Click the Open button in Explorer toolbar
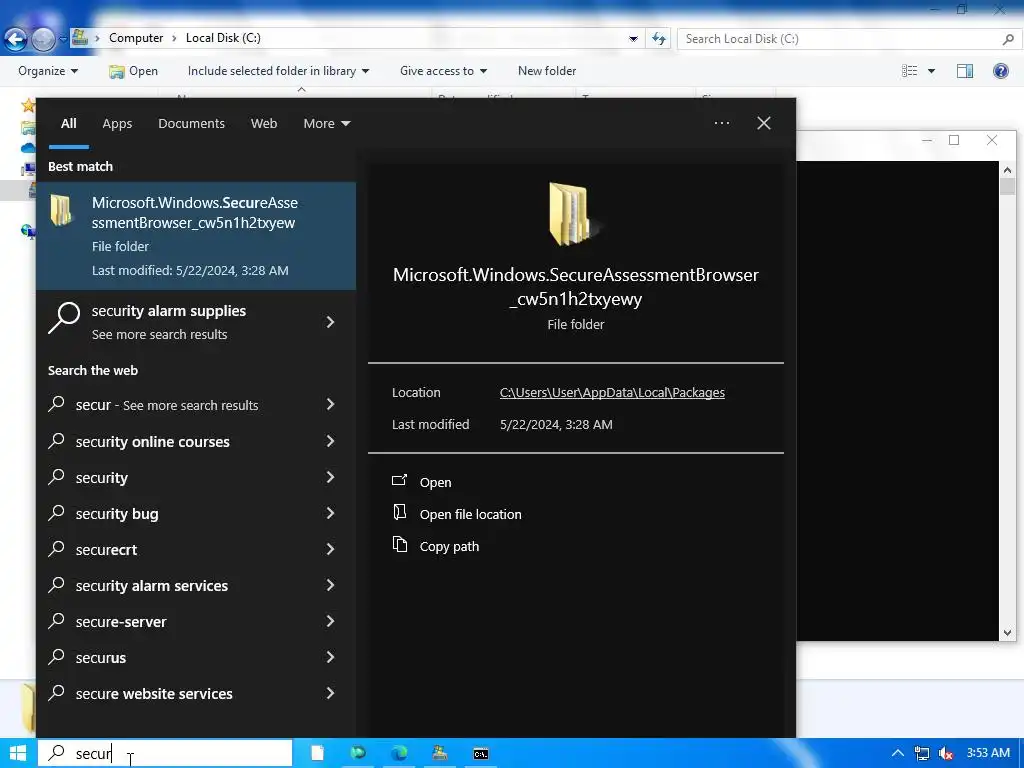 (x=133, y=71)
